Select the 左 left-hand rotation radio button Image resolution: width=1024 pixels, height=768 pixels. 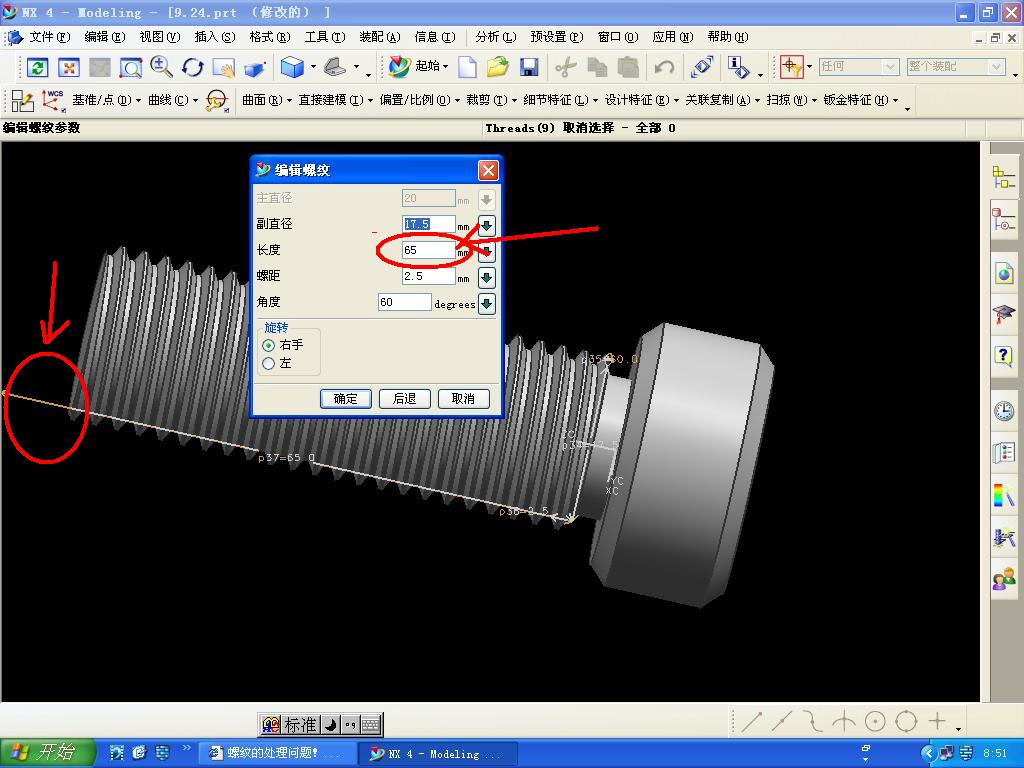268,363
